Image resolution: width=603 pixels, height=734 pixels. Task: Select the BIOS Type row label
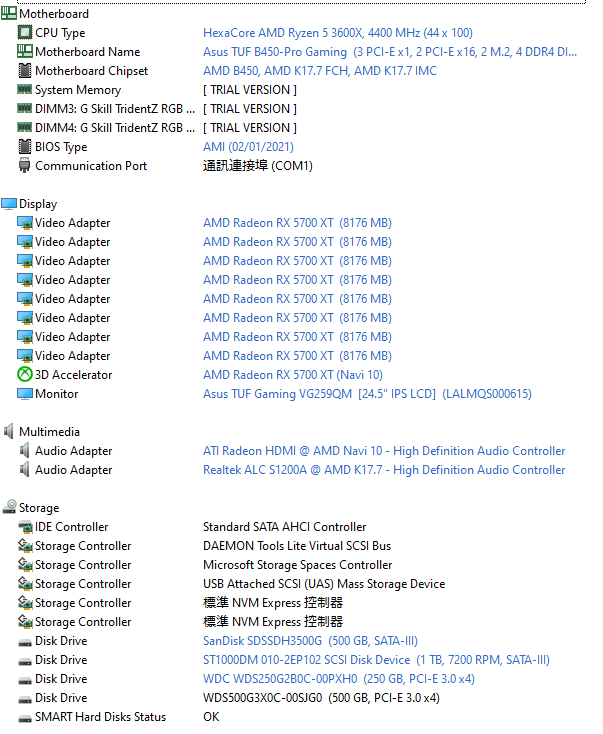[61, 147]
